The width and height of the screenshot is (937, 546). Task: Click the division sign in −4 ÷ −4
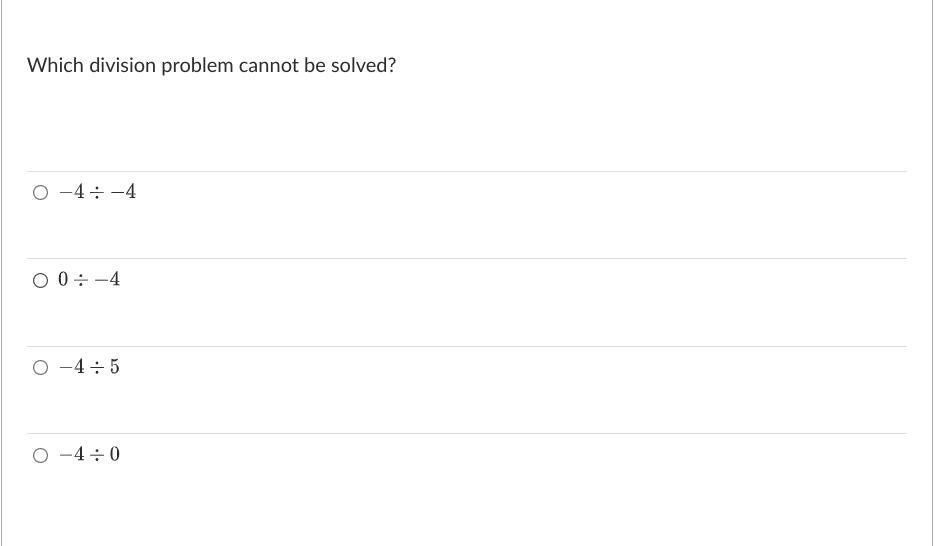click(x=97, y=192)
